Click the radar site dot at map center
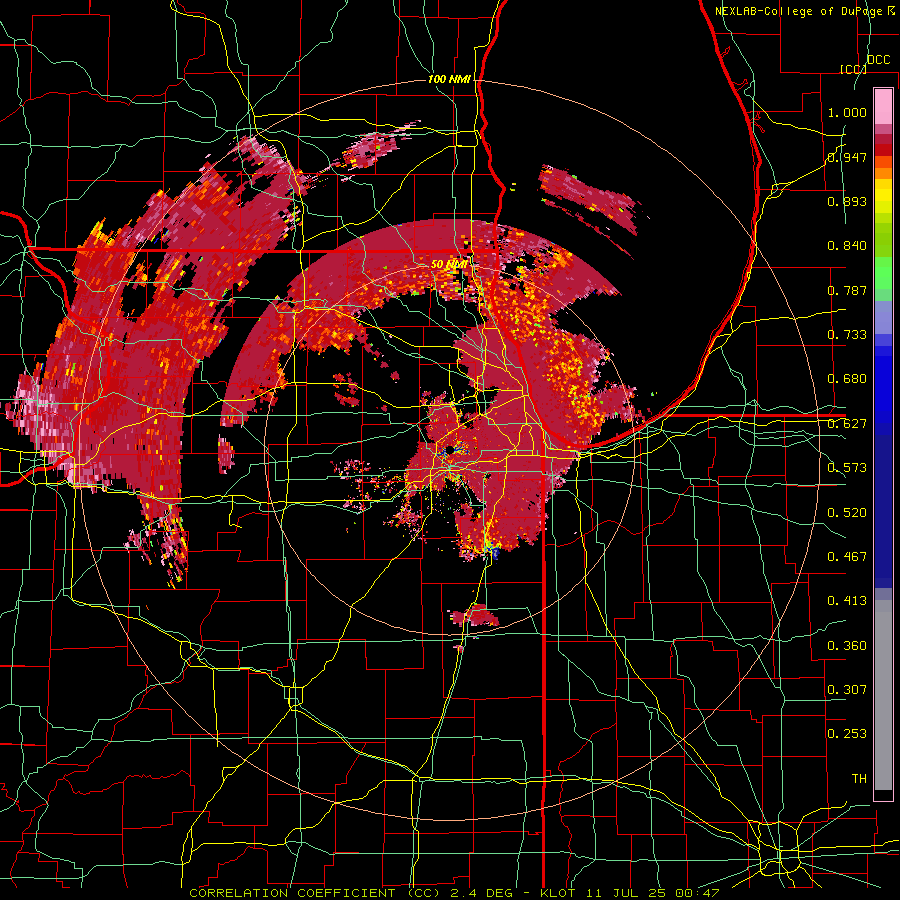The height and width of the screenshot is (900, 900). click(x=451, y=449)
